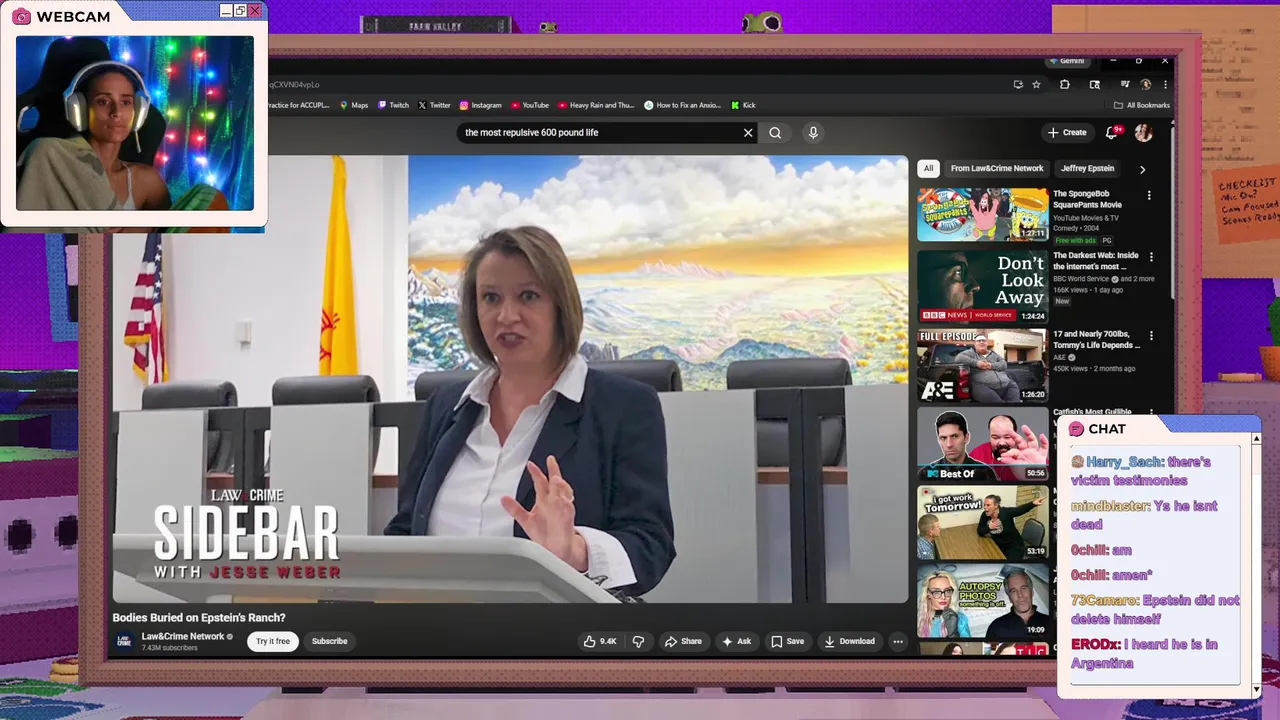The width and height of the screenshot is (1280, 720).
Task: Show more filter chips with arrow
Action: point(1142,169)
